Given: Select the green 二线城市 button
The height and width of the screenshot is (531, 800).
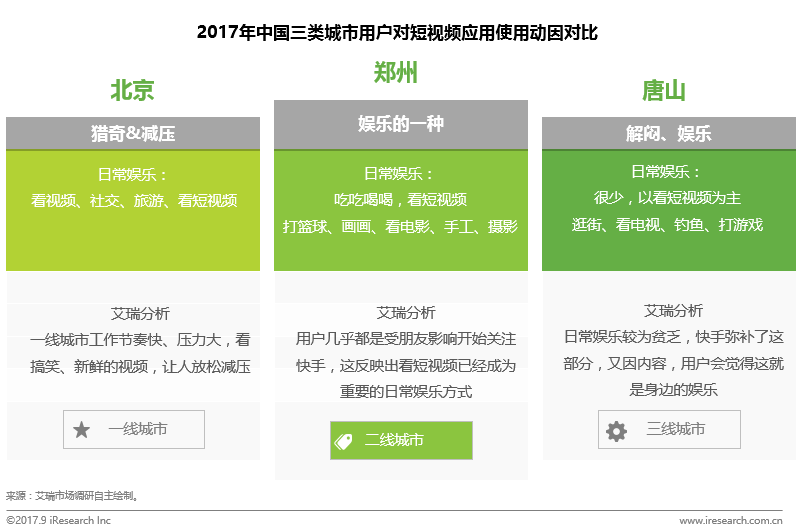Looking at the screenshot, I should (401, 440).
